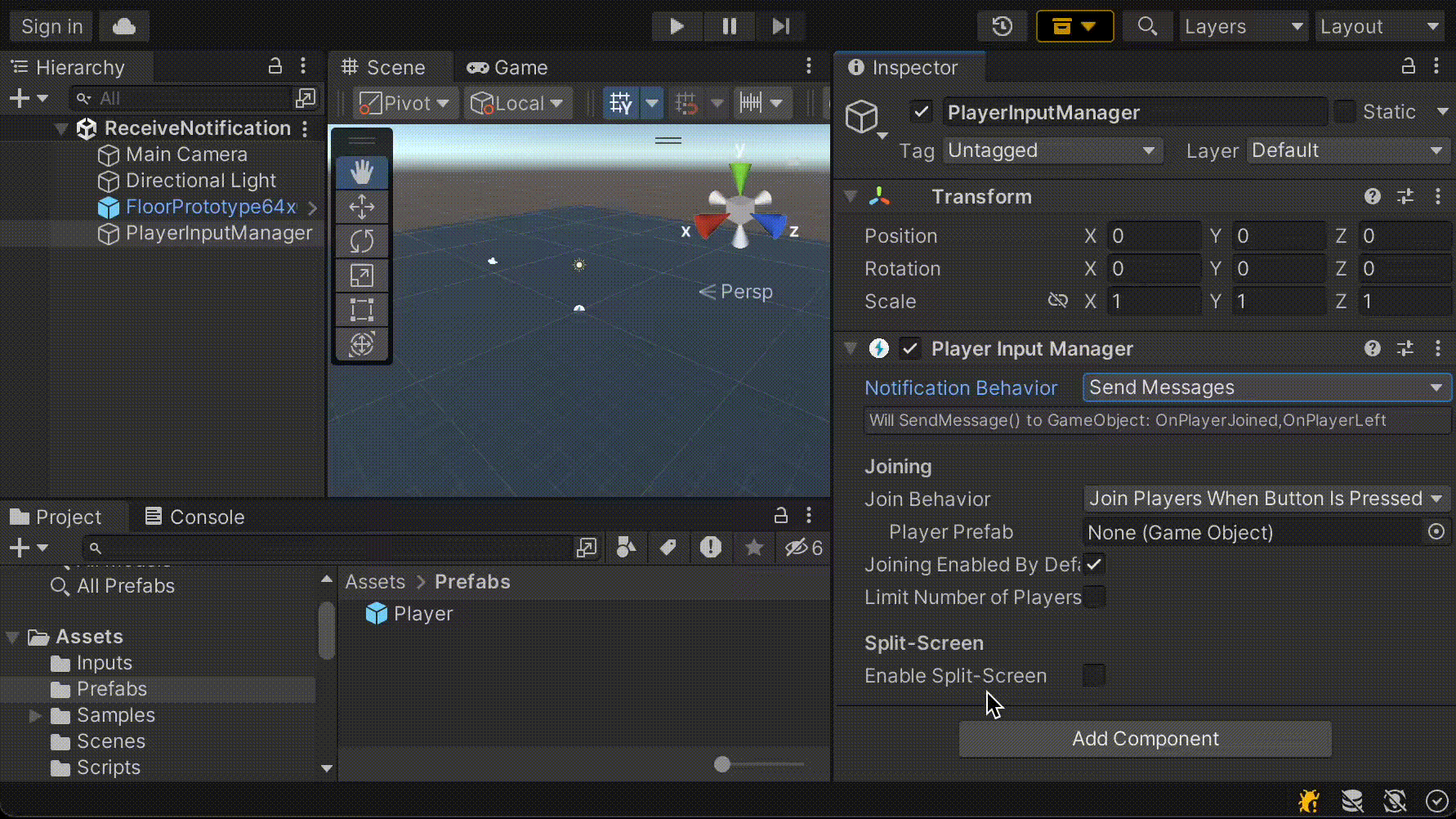The height and width of the screenshot is (819, 1456).
Task: Toggle the Local handle rotation dropdown
Action: click(517, 103)
